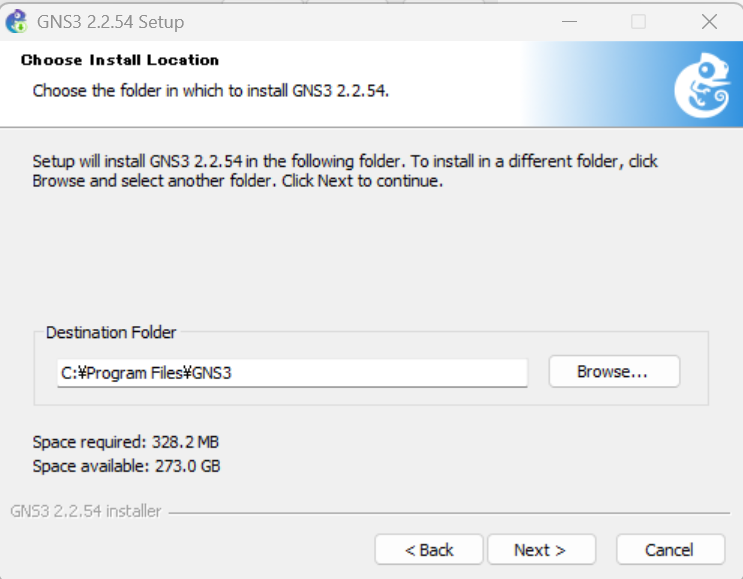743x579 pixels.
Task: Close the GNS3 2.2.54 Setup window
Action: coord(709,21)
